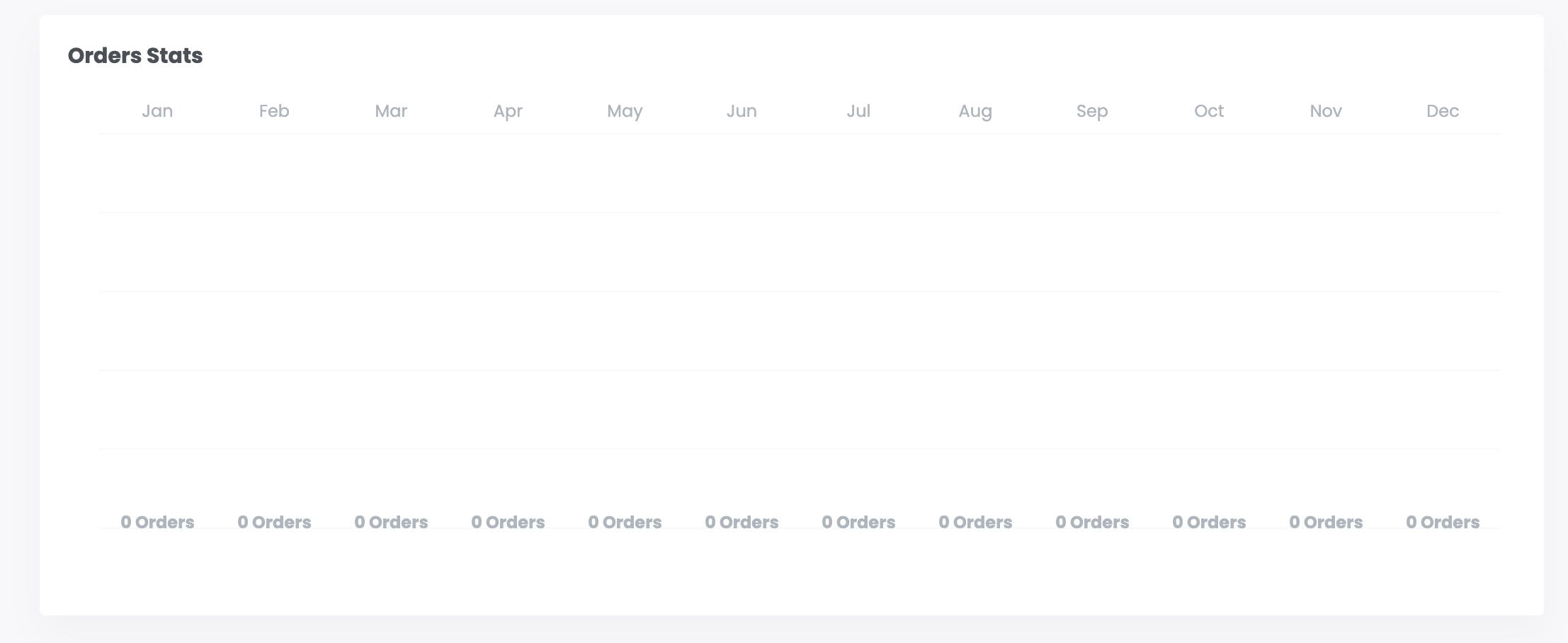Screen dimensions: 1568x643
Task: Select the Sep month label
Action: click(1092, 111)
